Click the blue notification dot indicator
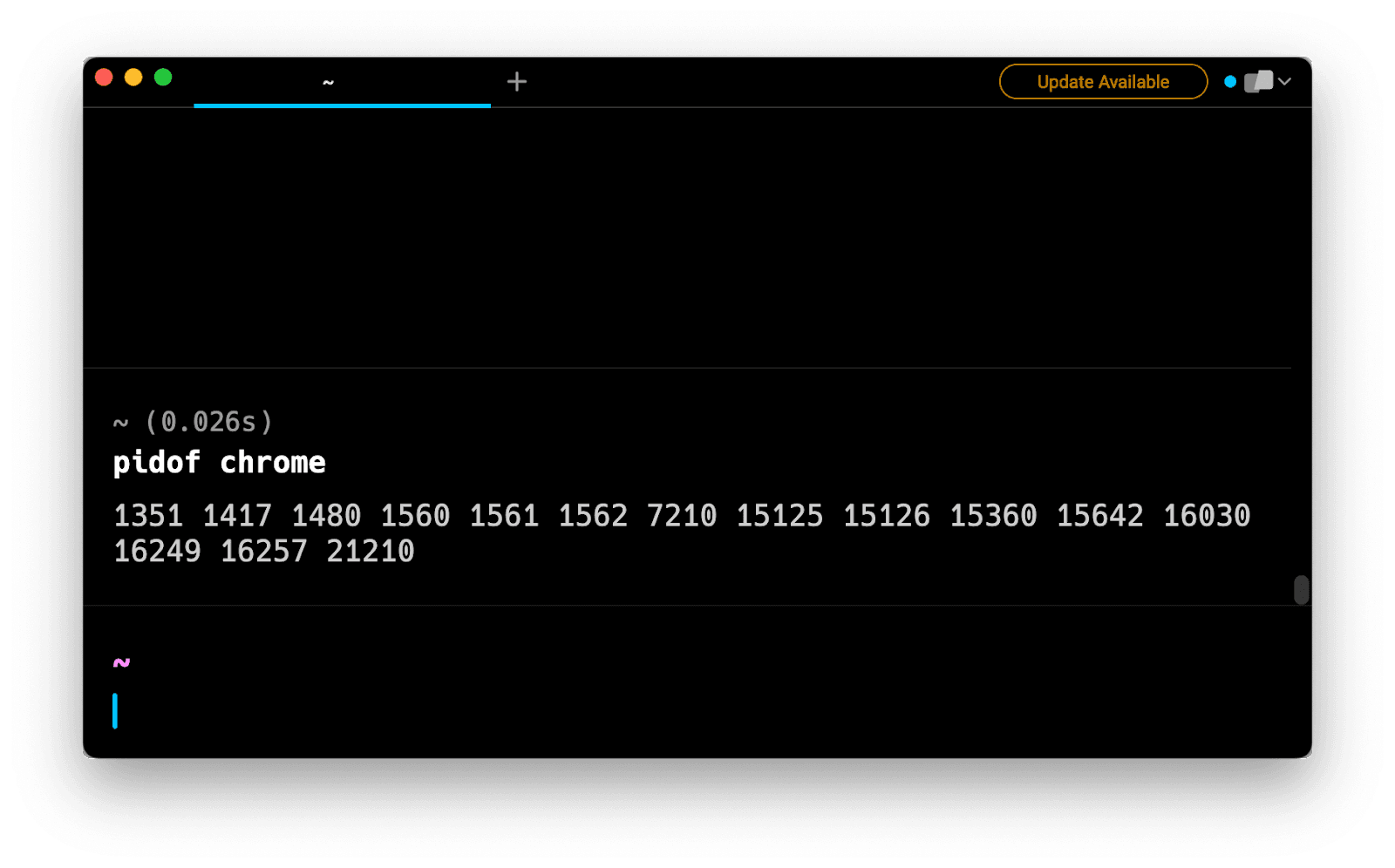The width and height of the screenshot is (1395, 868). tap(1231, 81)
